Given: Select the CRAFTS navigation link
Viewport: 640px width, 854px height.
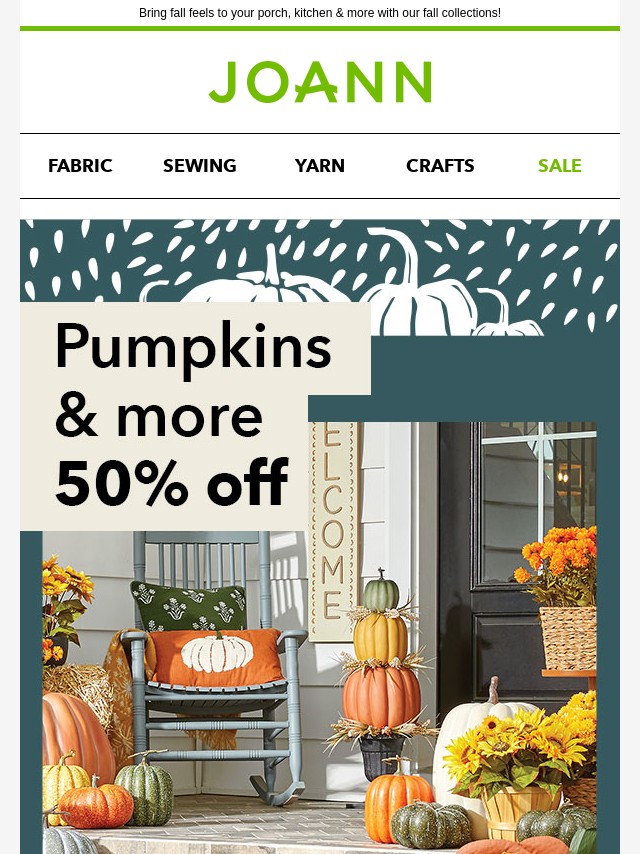Looking at the screenshot, I should [440, 166].
